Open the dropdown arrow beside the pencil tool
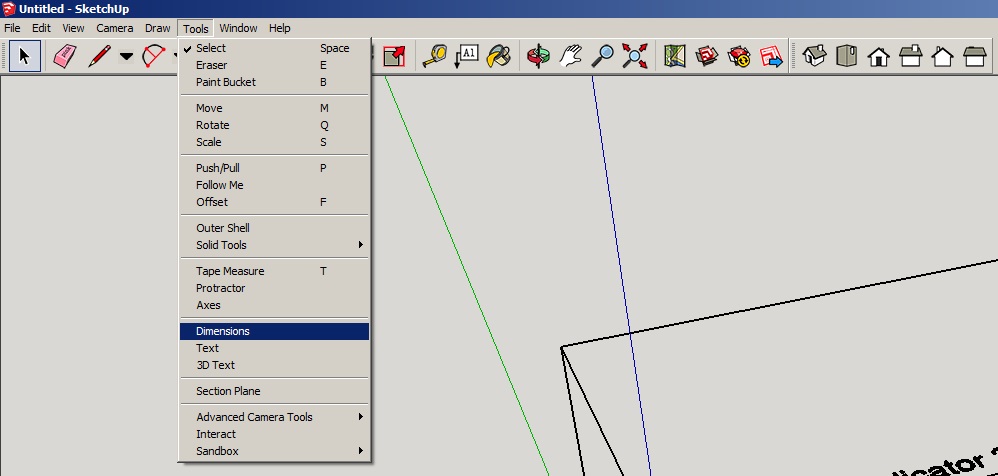The width and height of the screenshot is (998, 476). click(127, 57)
